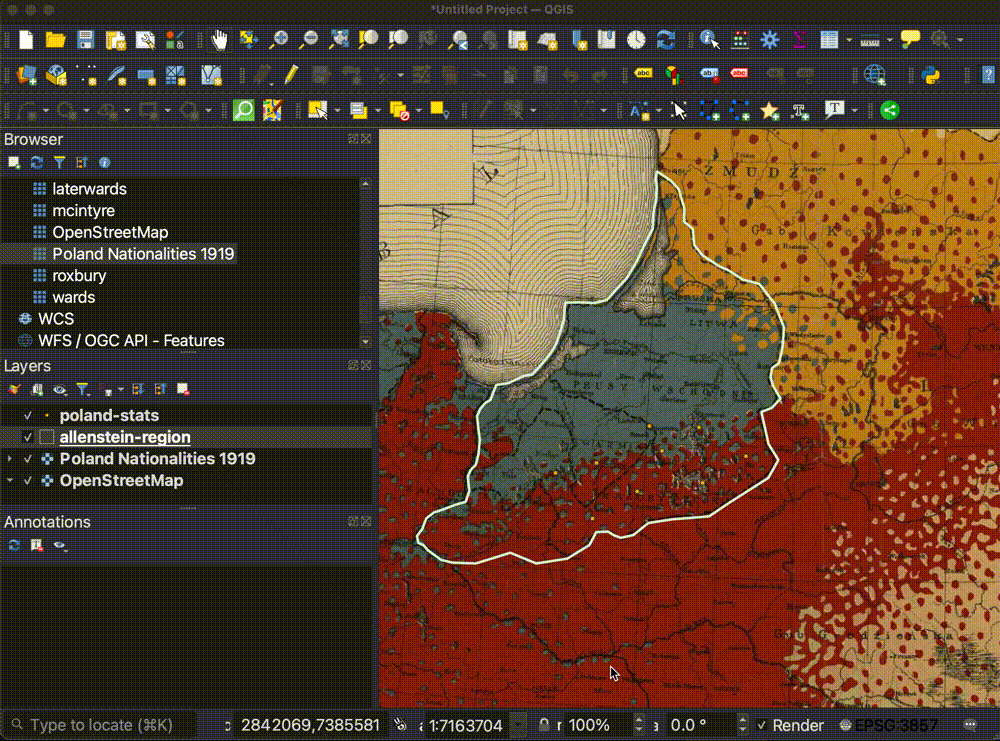
Task: Open the attribute table dropdown arrow
Action: click(x=849, y=40)
